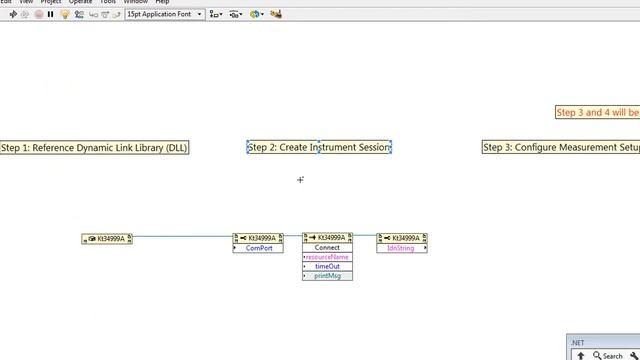Open the Tools menu
This screenshot has height=360, width=640.
click(108, 2)
